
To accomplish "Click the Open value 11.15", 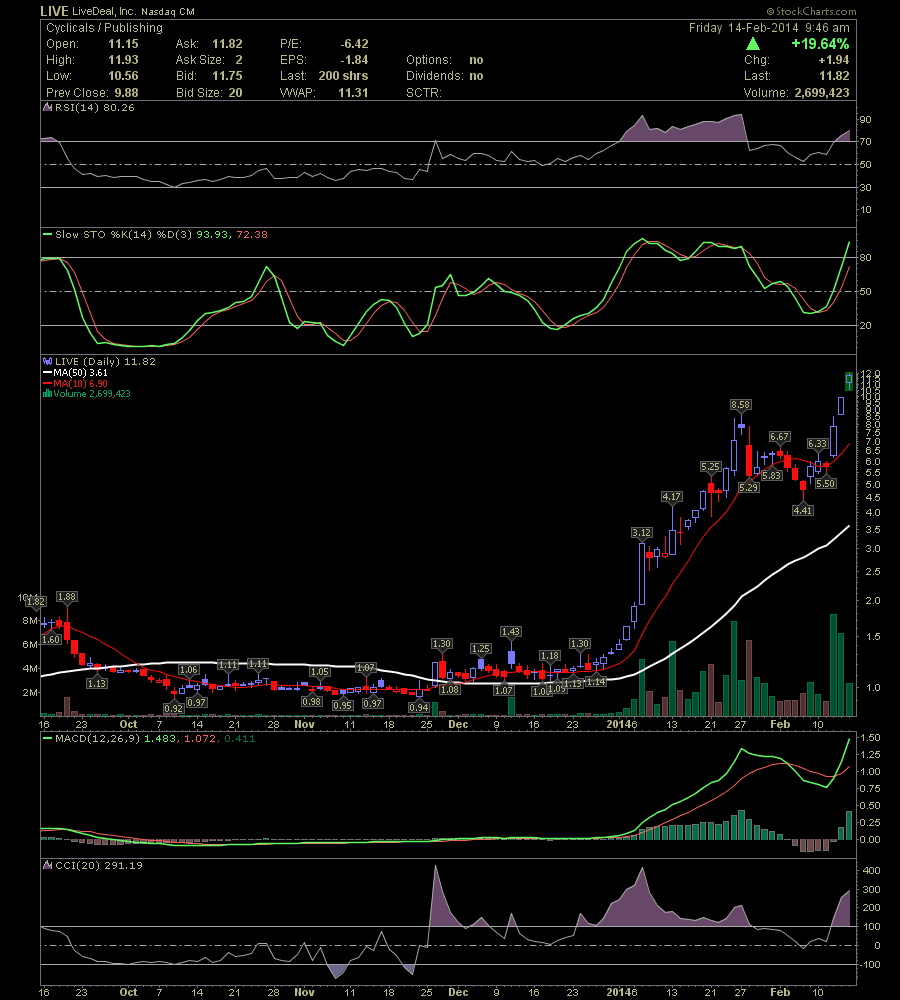I will point(123,43).
